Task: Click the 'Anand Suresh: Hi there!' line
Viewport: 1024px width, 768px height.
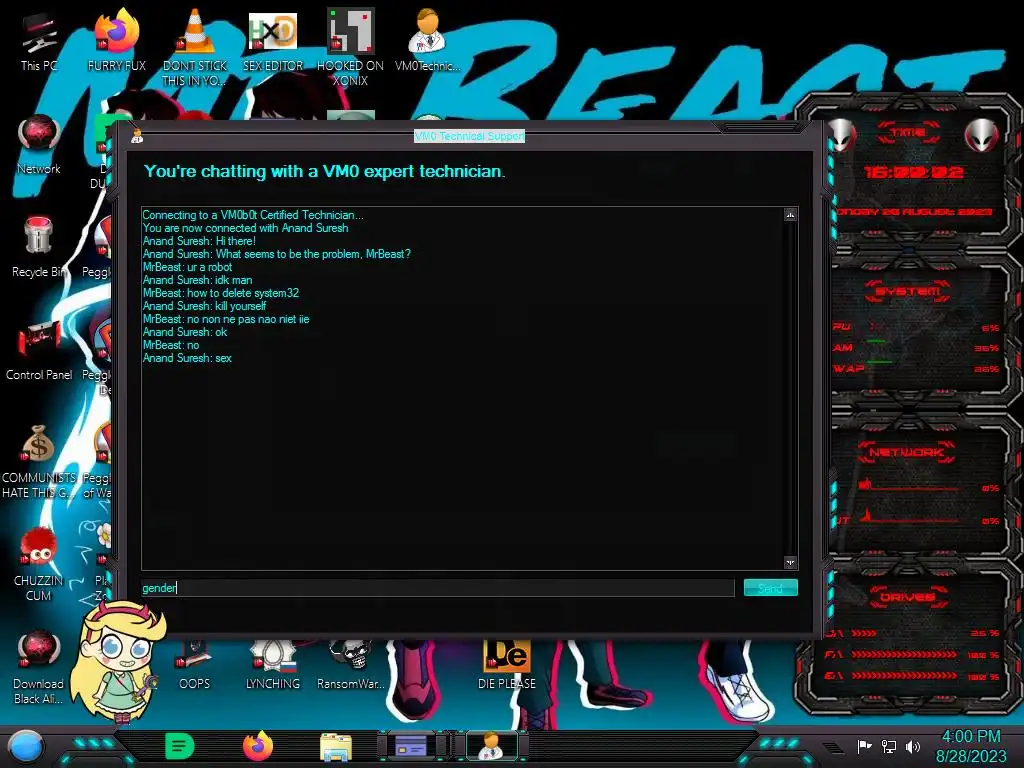Action: pyautogui.click(x=199, y=240)
